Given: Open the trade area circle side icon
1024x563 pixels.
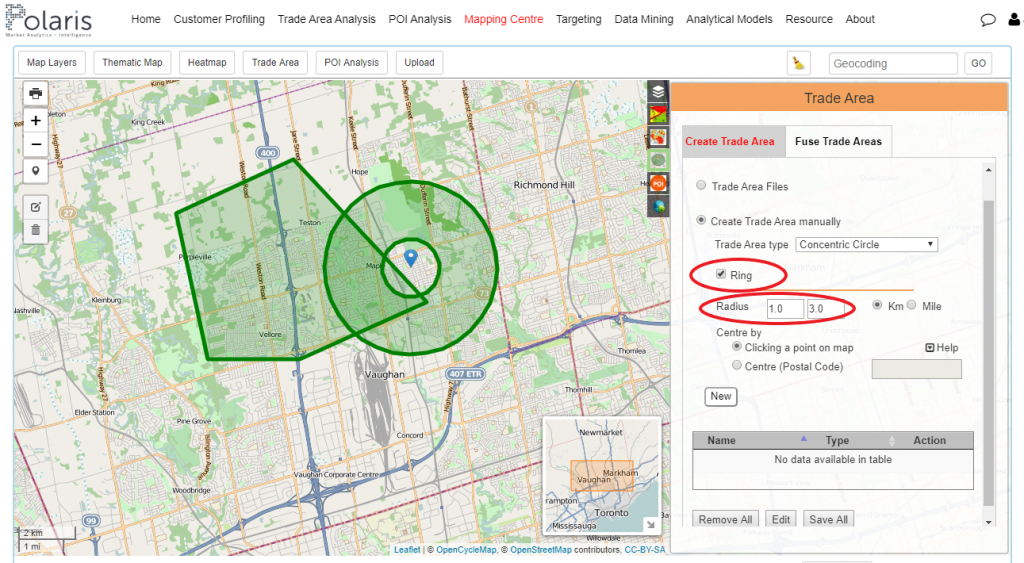Looking at the screenshot, I should 658,160.
